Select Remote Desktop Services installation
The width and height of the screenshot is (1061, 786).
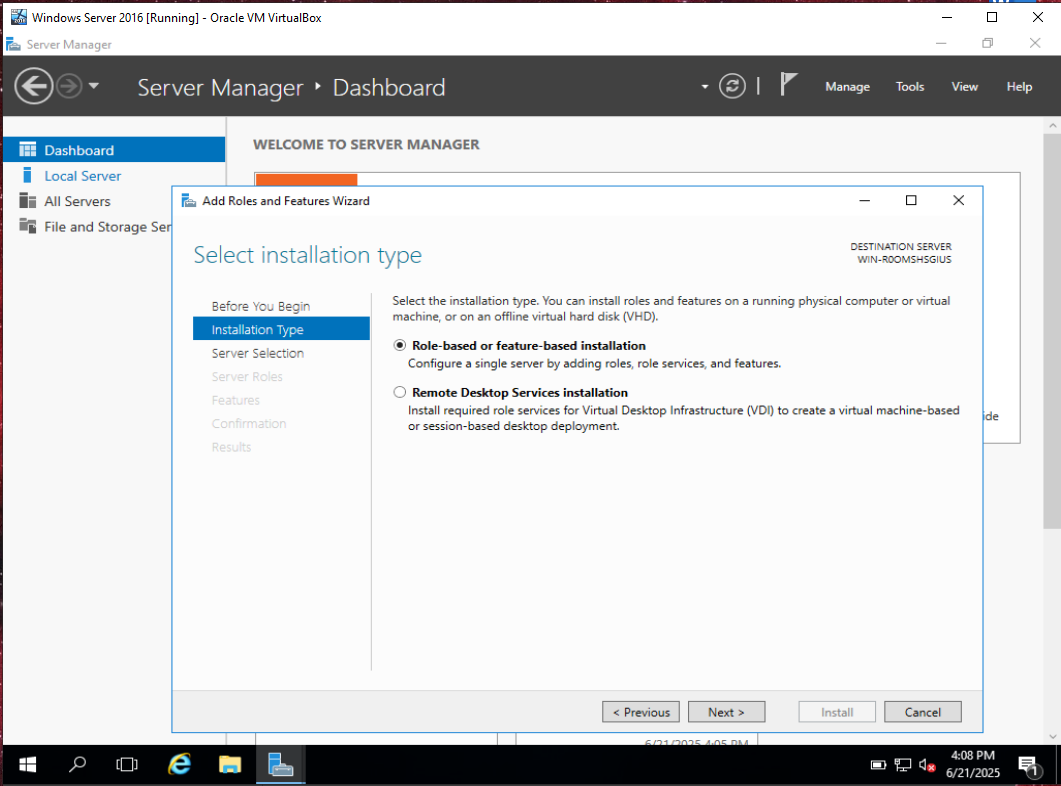(x=400, y=392)
